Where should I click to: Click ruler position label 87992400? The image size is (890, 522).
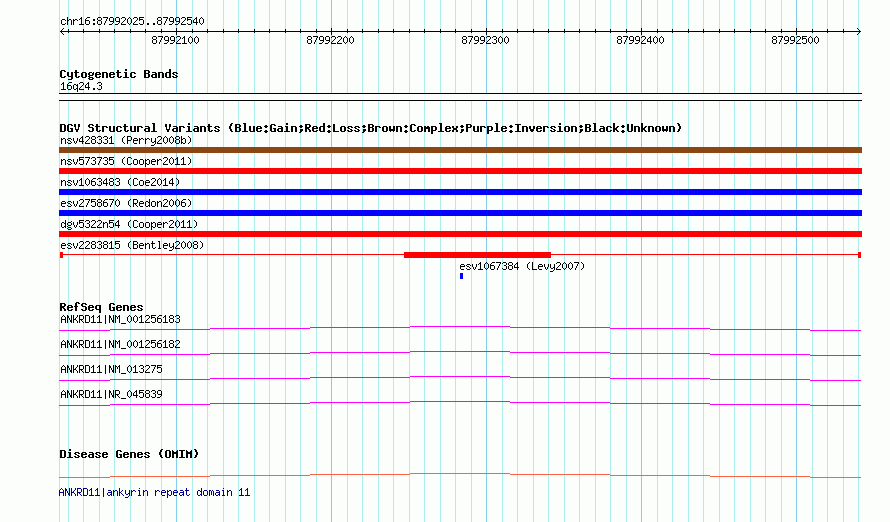[640, 40]
